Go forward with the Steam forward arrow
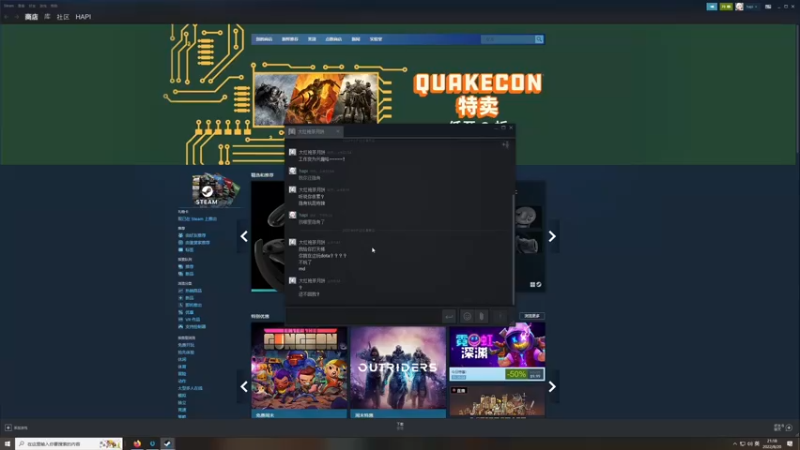This screenshot has height=450, width=800. click(x=16, y=17)
